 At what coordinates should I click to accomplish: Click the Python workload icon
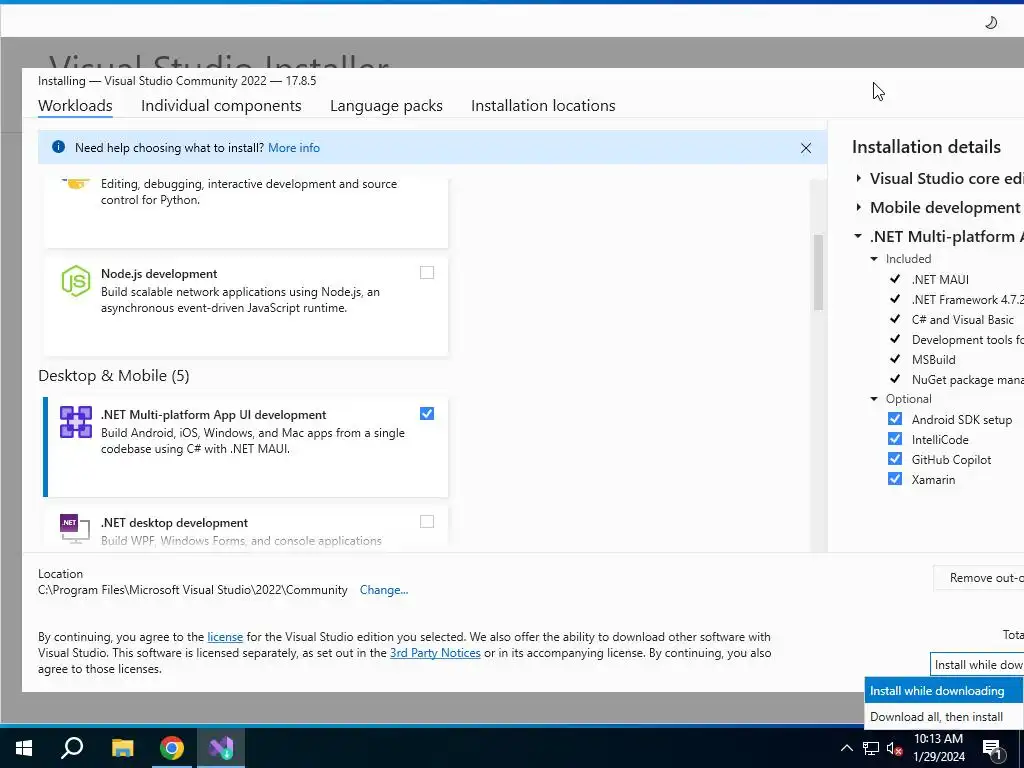coord(76,184)
